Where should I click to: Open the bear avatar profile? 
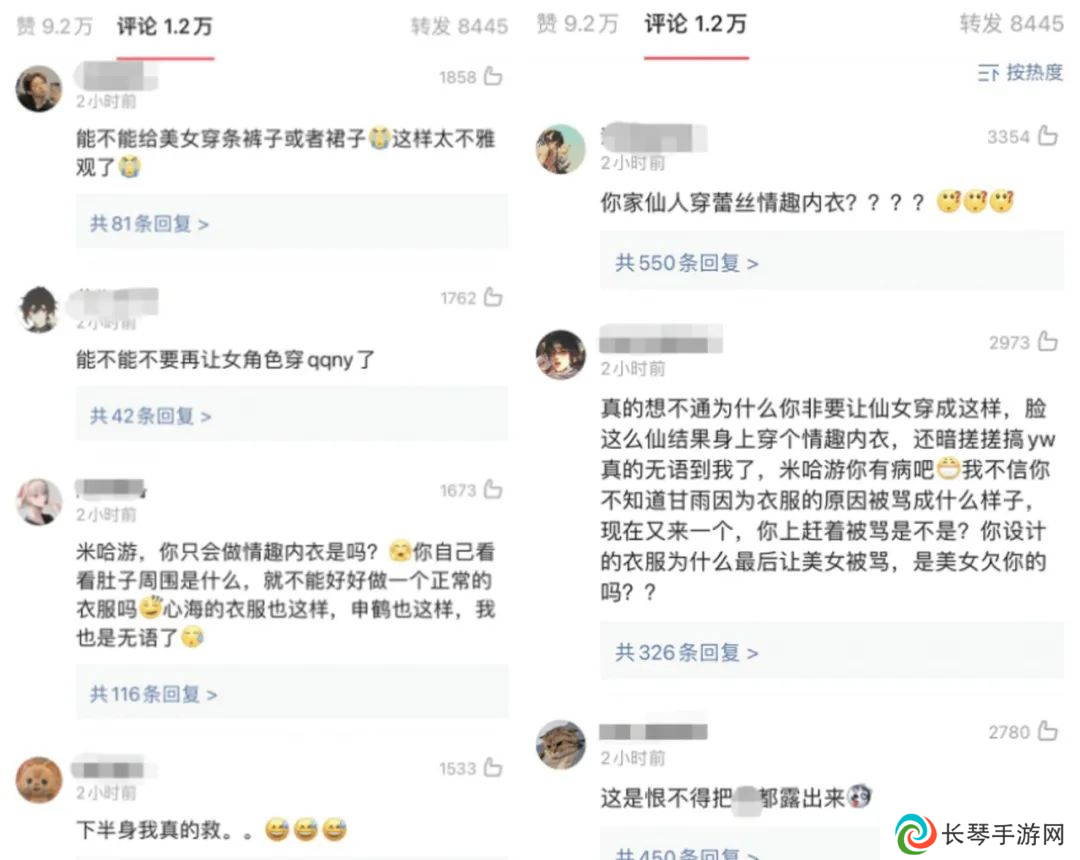point(39,780)
